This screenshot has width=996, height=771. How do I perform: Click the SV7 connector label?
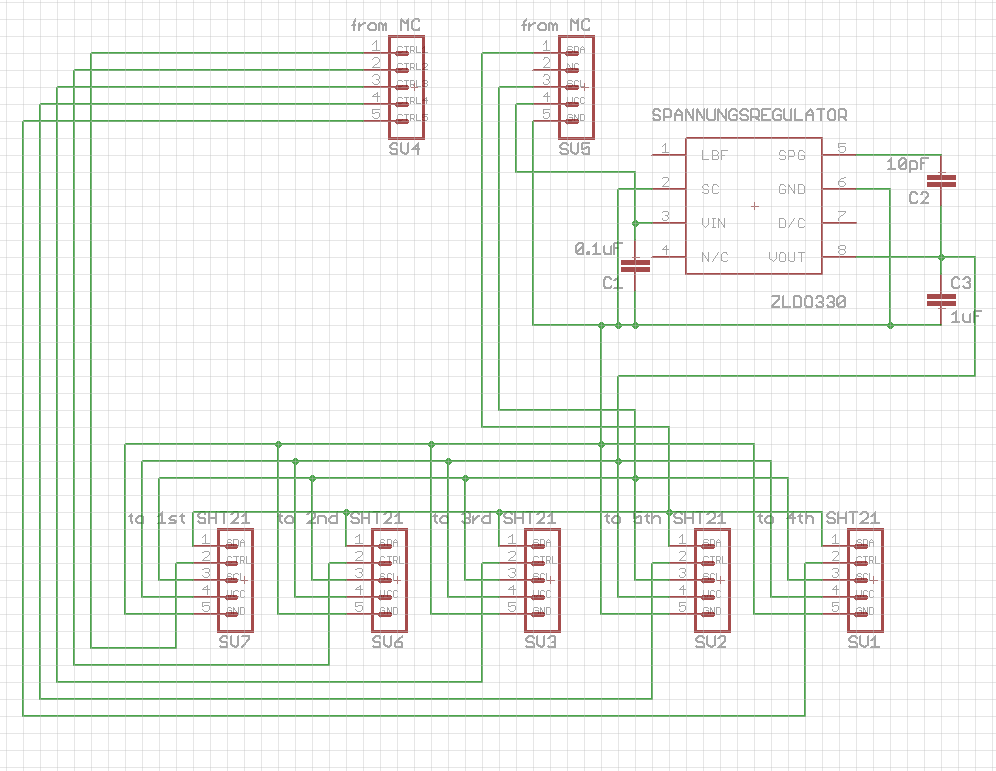tap(234, 642)
